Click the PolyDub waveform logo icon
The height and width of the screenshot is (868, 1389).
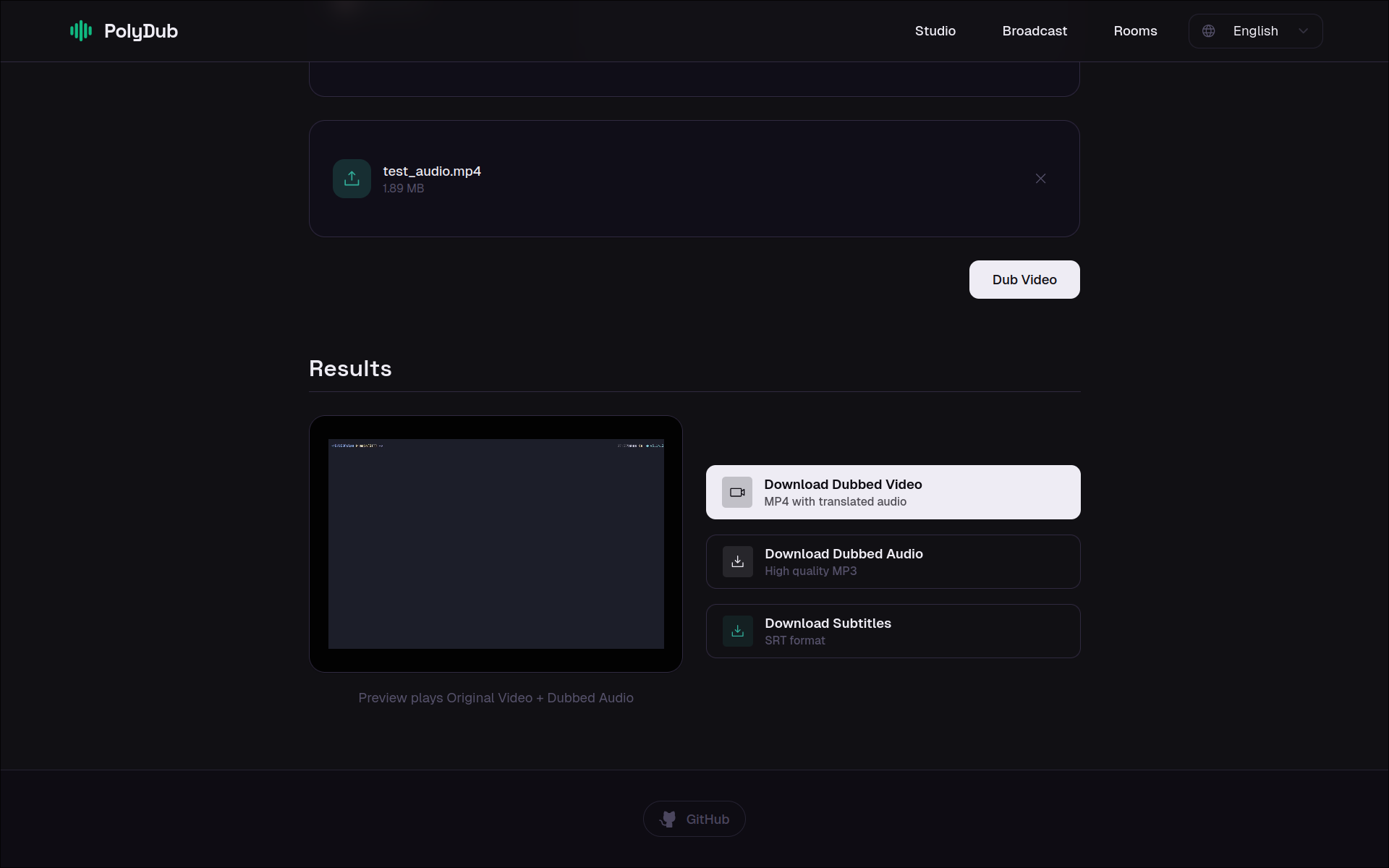[x=81, y=31]
